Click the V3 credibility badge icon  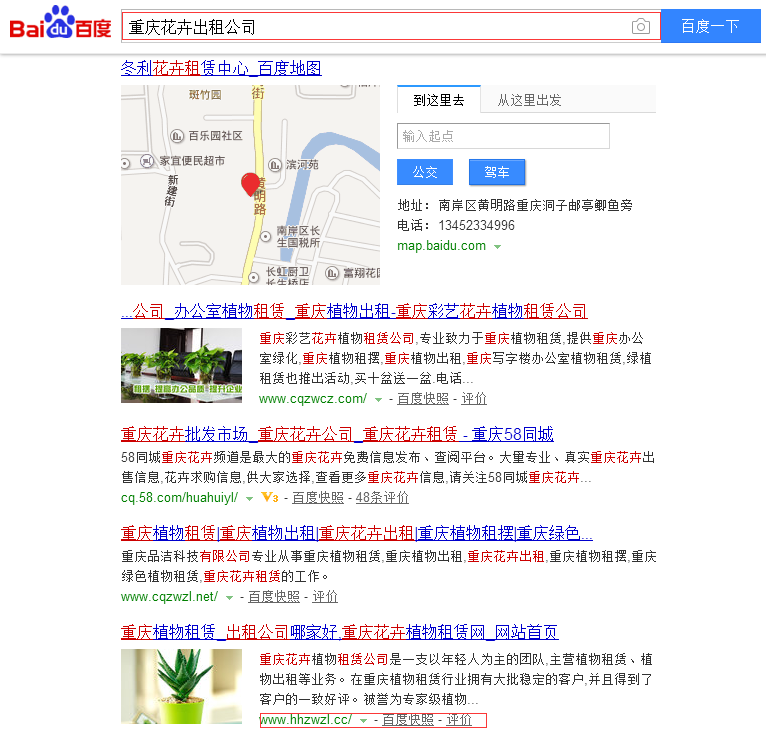pos(269,497)
